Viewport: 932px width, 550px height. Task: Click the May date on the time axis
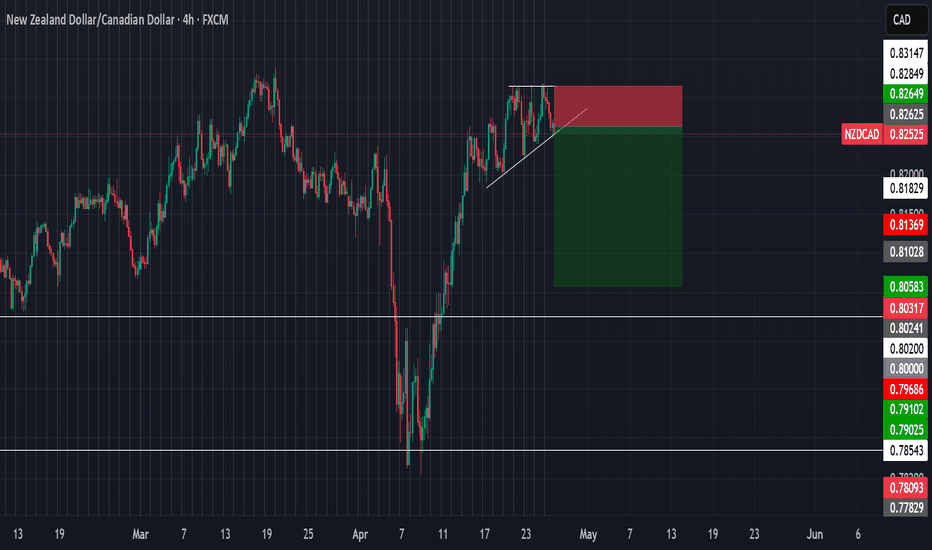588,534
